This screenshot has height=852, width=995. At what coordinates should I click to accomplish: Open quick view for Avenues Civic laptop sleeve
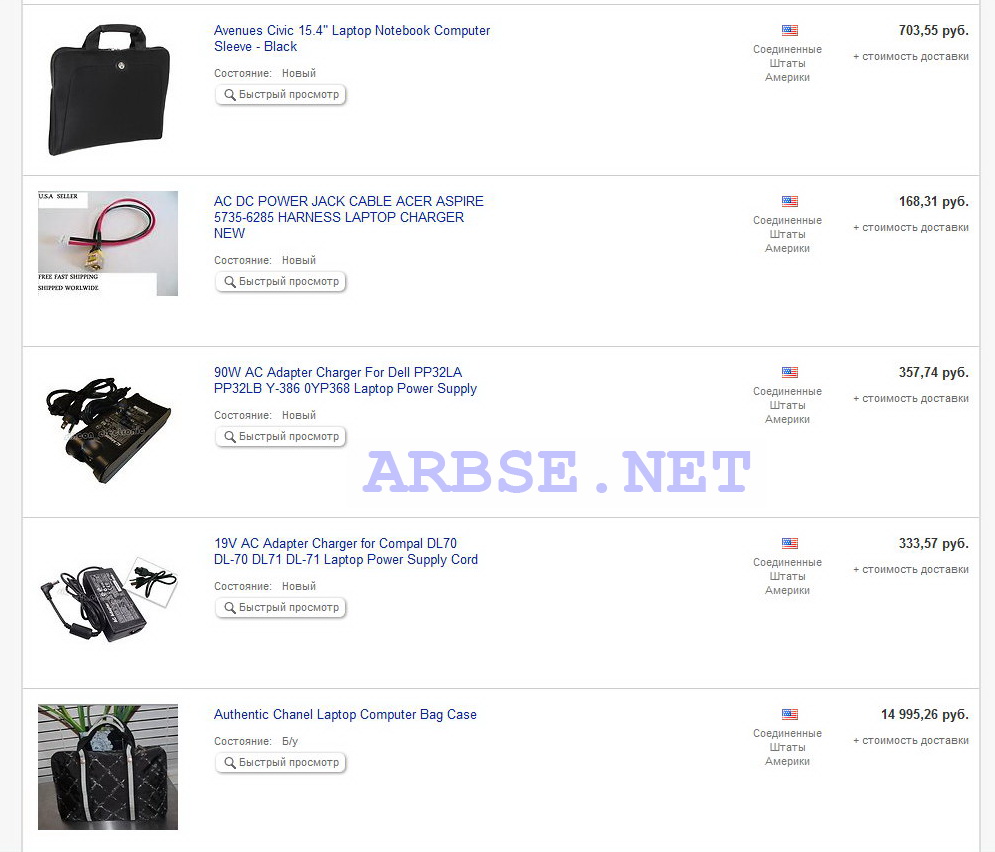coord(280,95)
